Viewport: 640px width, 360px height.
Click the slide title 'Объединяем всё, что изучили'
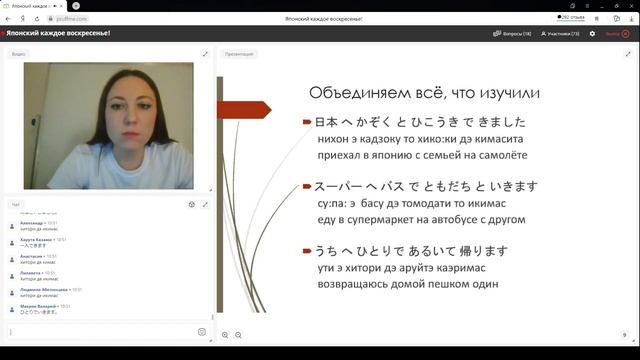pyautogui.click(x=424, y=93)
